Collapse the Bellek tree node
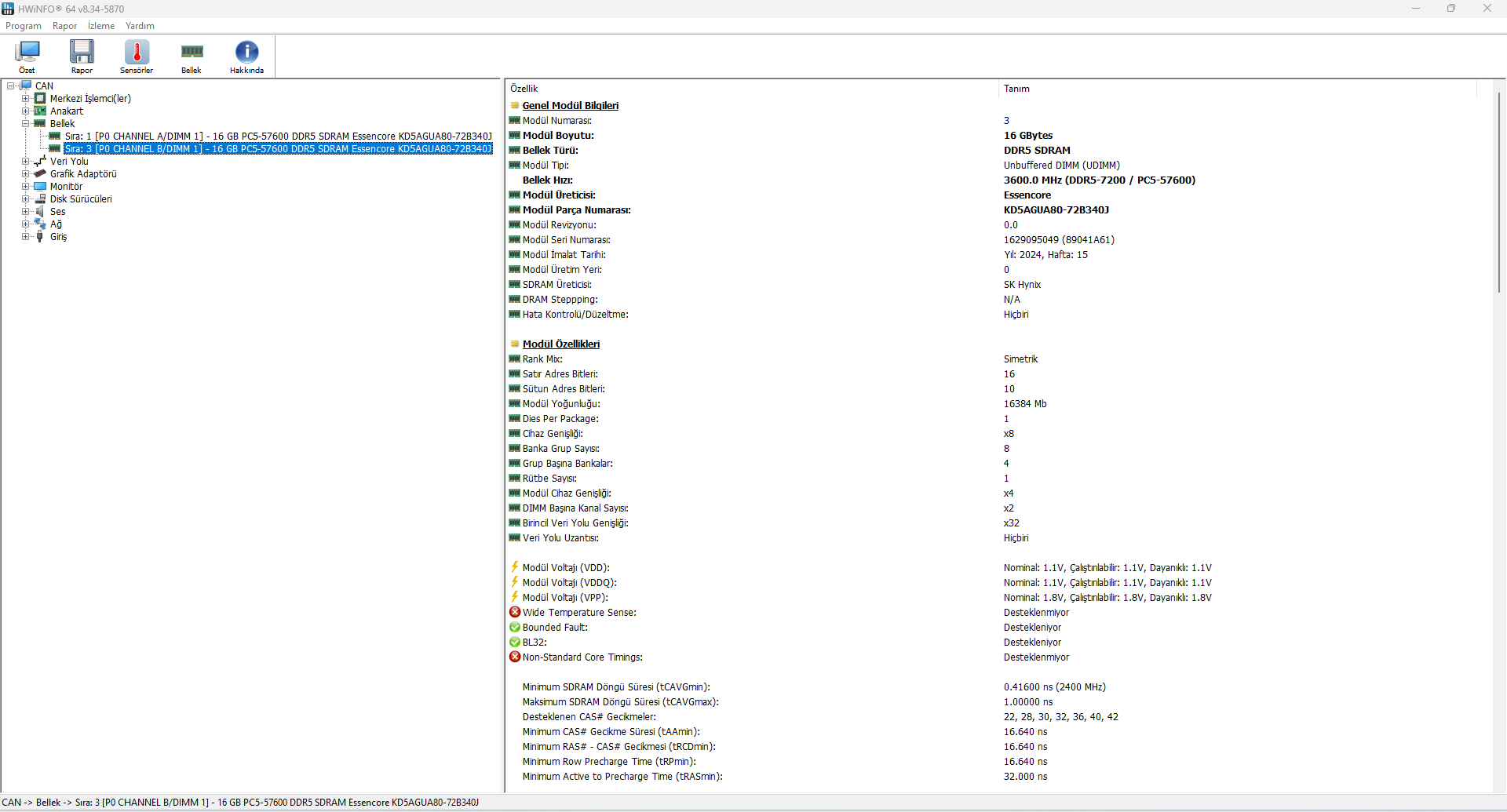1507x812 pixels. pyautogui.click(x=25, y=123)
